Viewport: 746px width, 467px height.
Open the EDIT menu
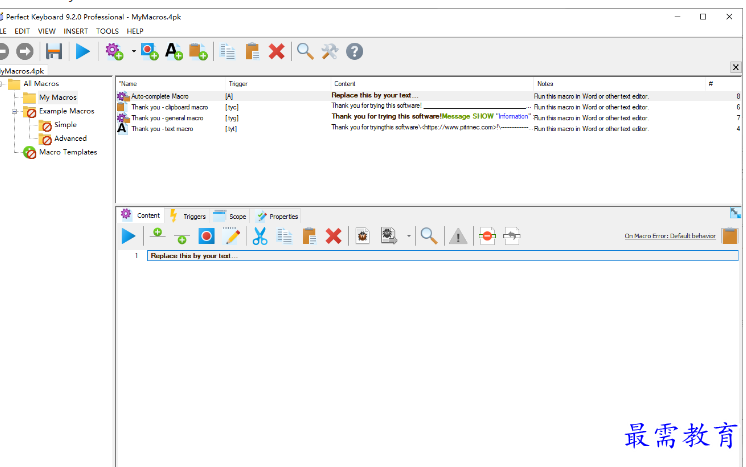pos(22,31)
